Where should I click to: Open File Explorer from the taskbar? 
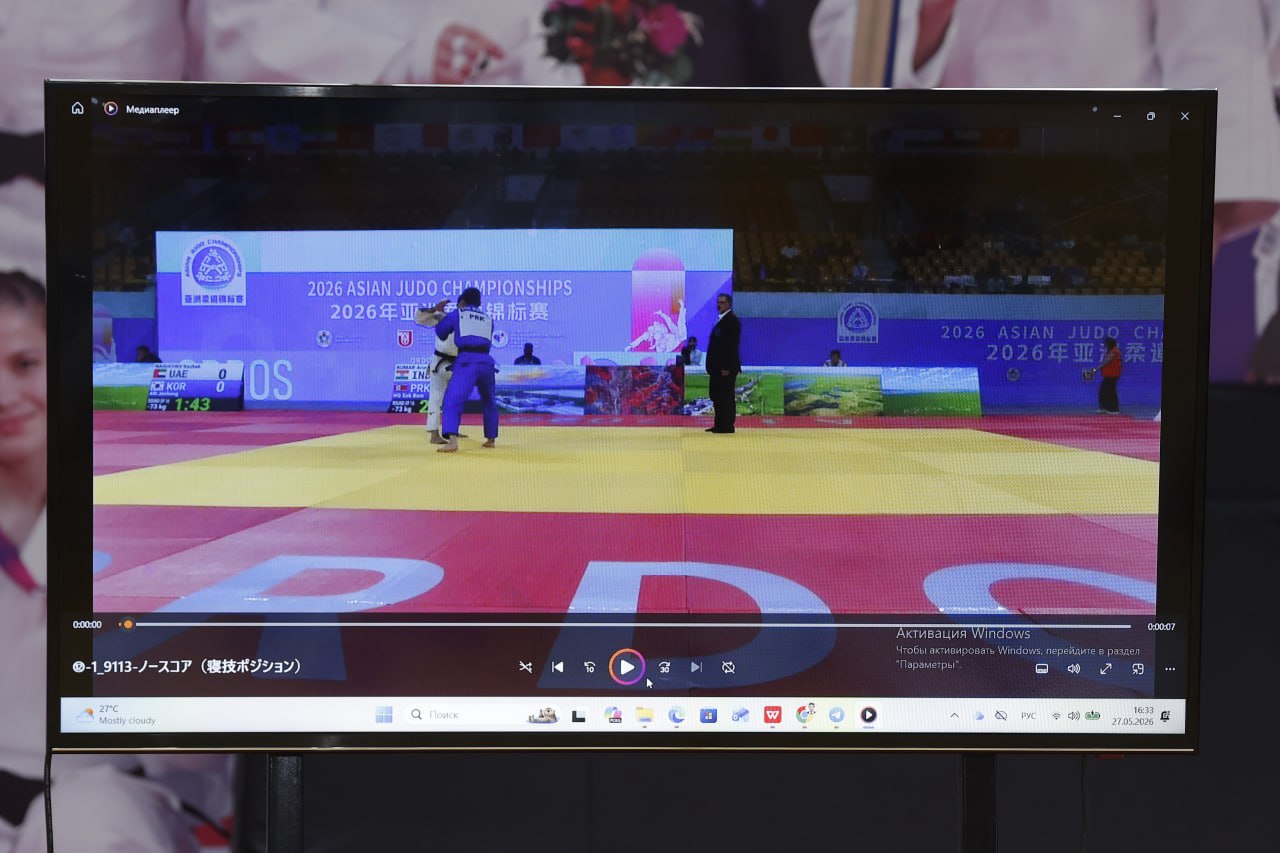click(x=645, y=715)
